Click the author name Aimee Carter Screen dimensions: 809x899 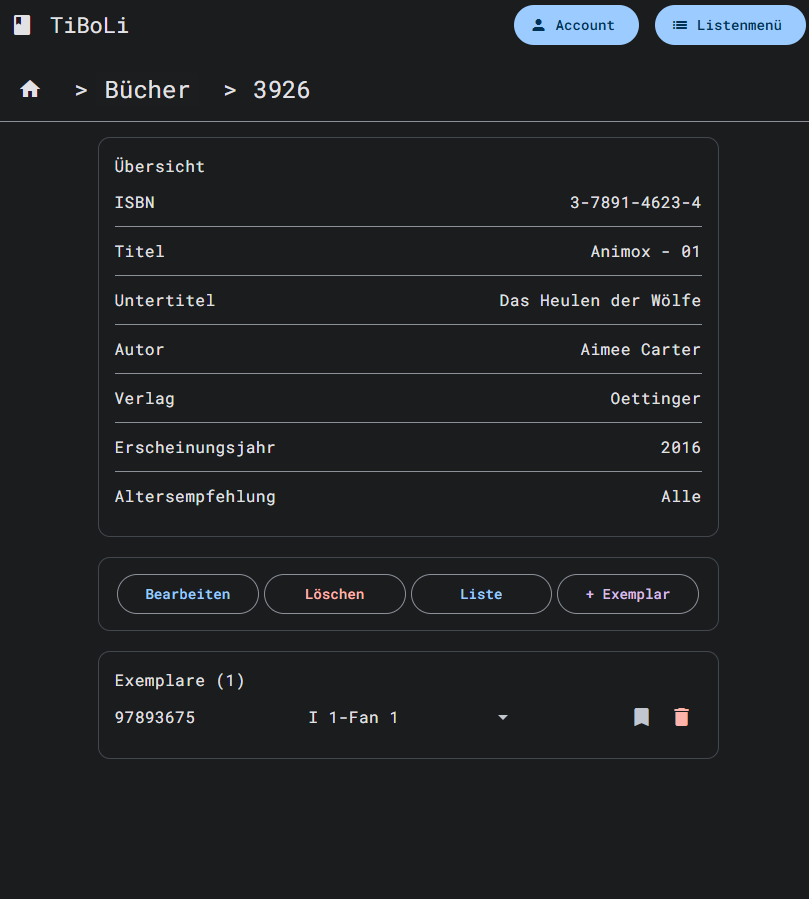point(640,350)
